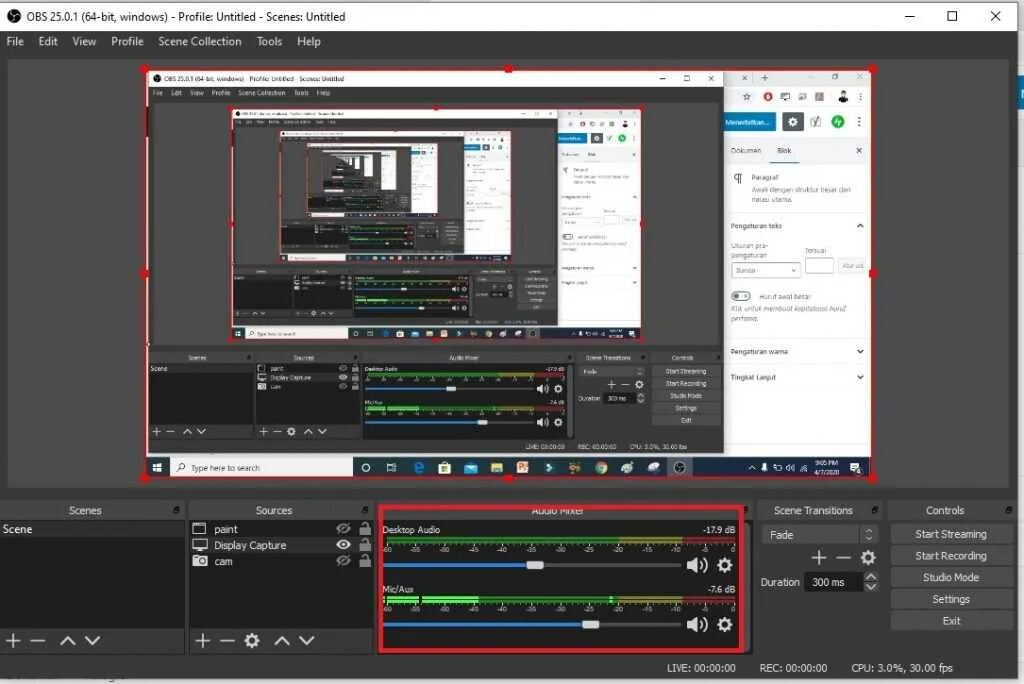Add a configurable transition with plus icon
Viewport: 1024px width, 684px height.
[819, 557]
